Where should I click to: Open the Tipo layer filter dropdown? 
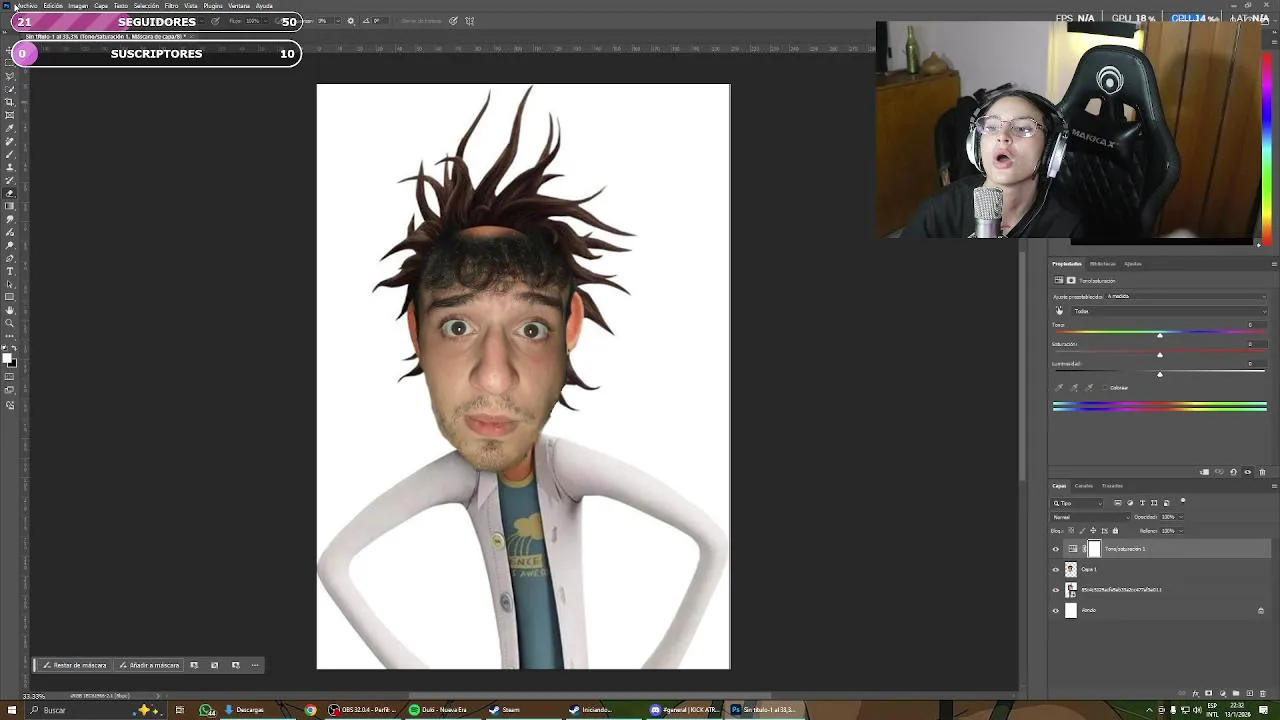tap(1077, 503)
